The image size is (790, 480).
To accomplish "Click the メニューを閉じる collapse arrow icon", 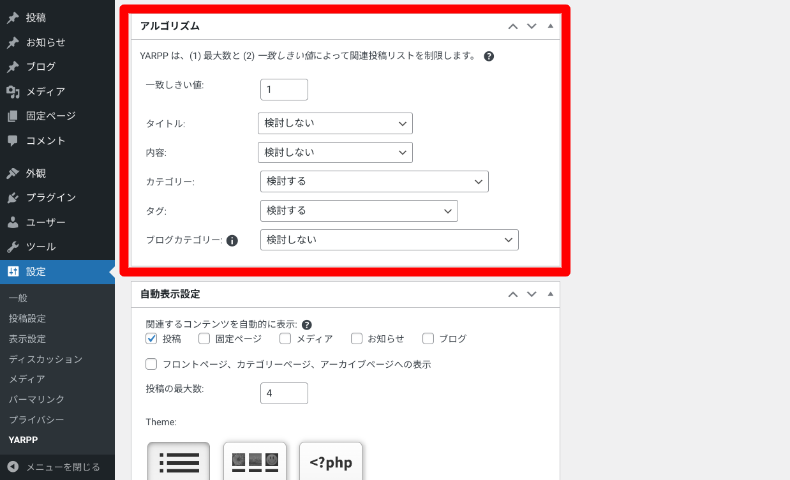I will [x=13, y=467].
